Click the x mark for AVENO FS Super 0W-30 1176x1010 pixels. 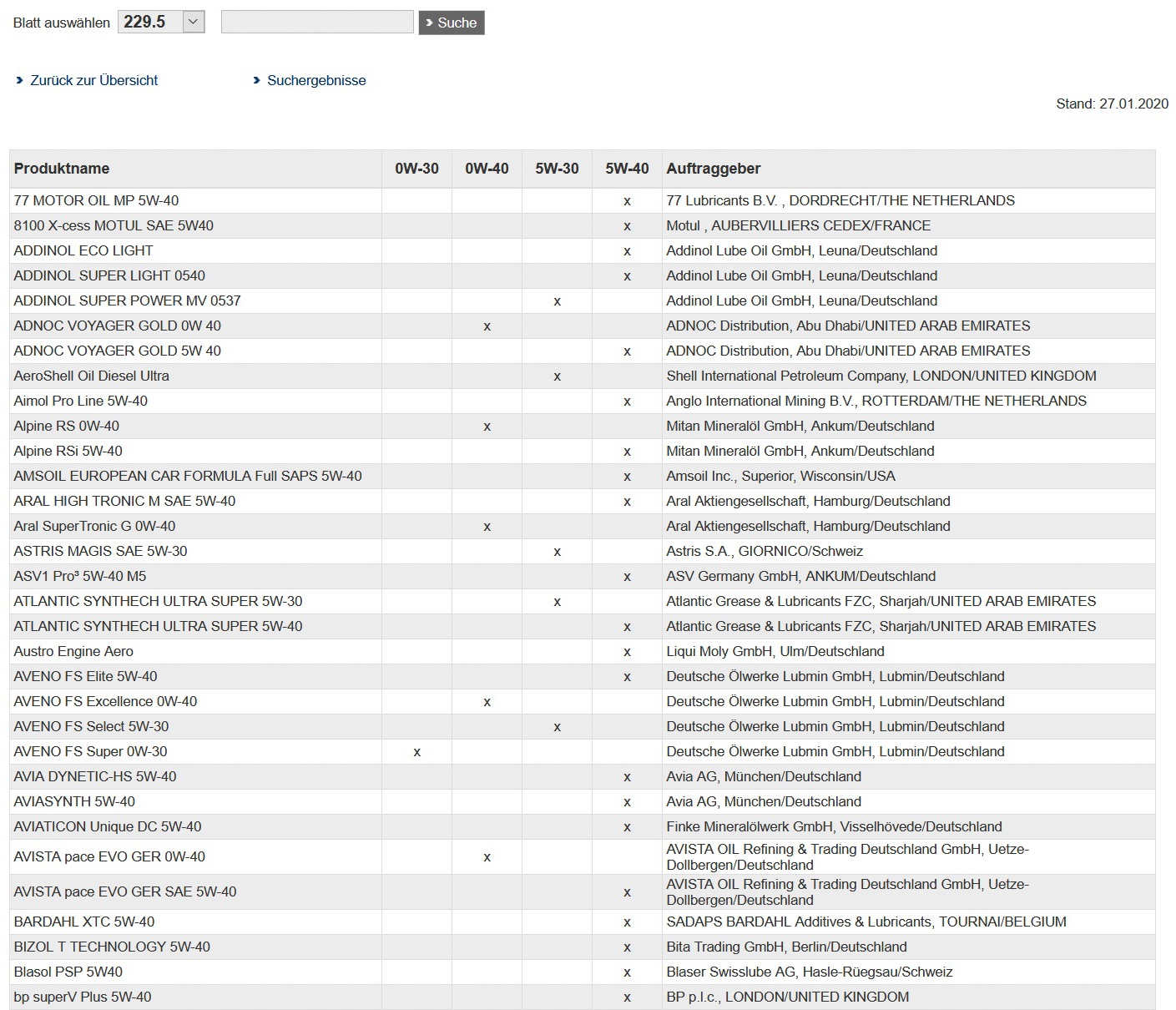click(x=417, y=752)
